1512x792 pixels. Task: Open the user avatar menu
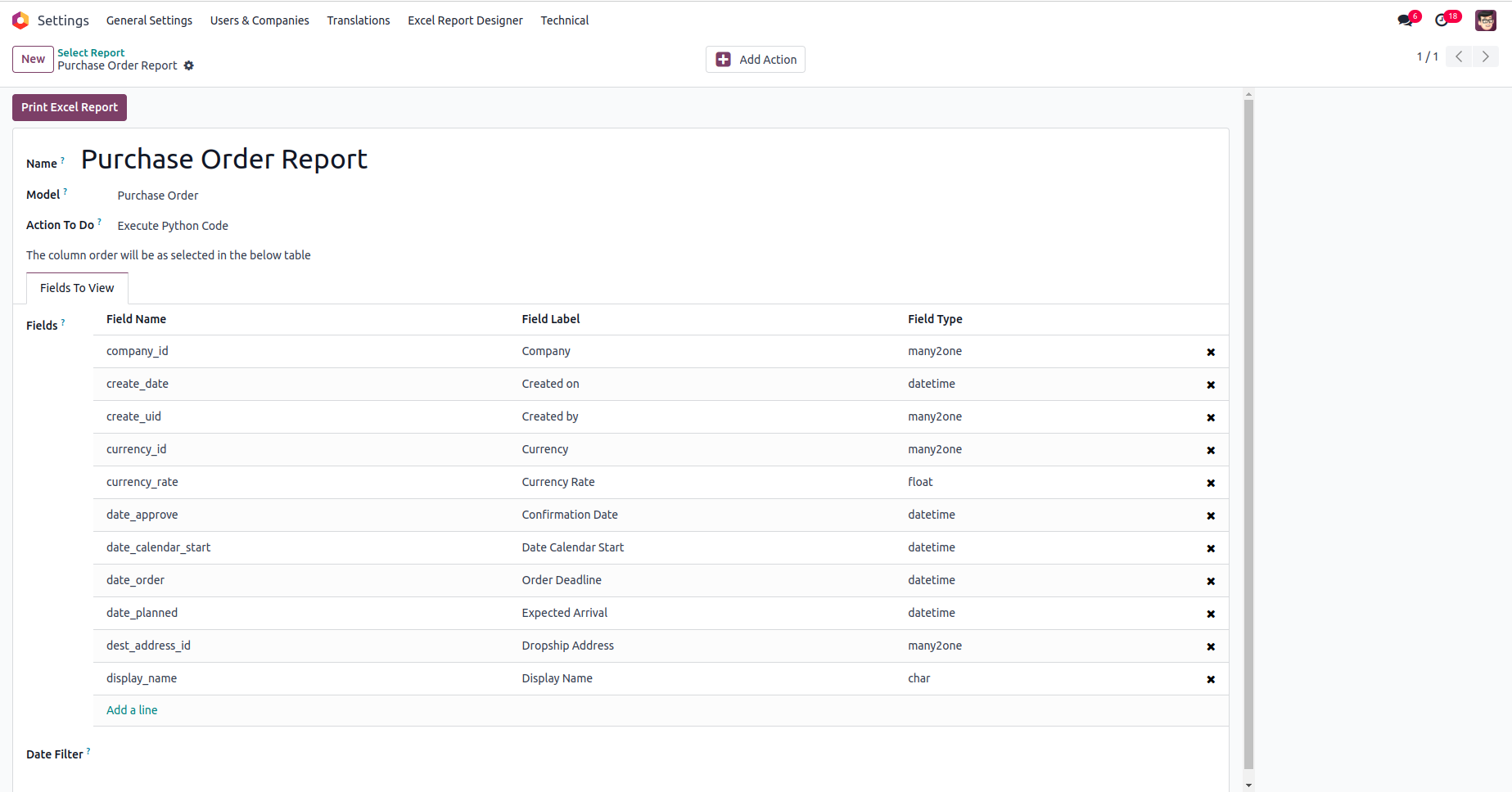(1485, 20)
